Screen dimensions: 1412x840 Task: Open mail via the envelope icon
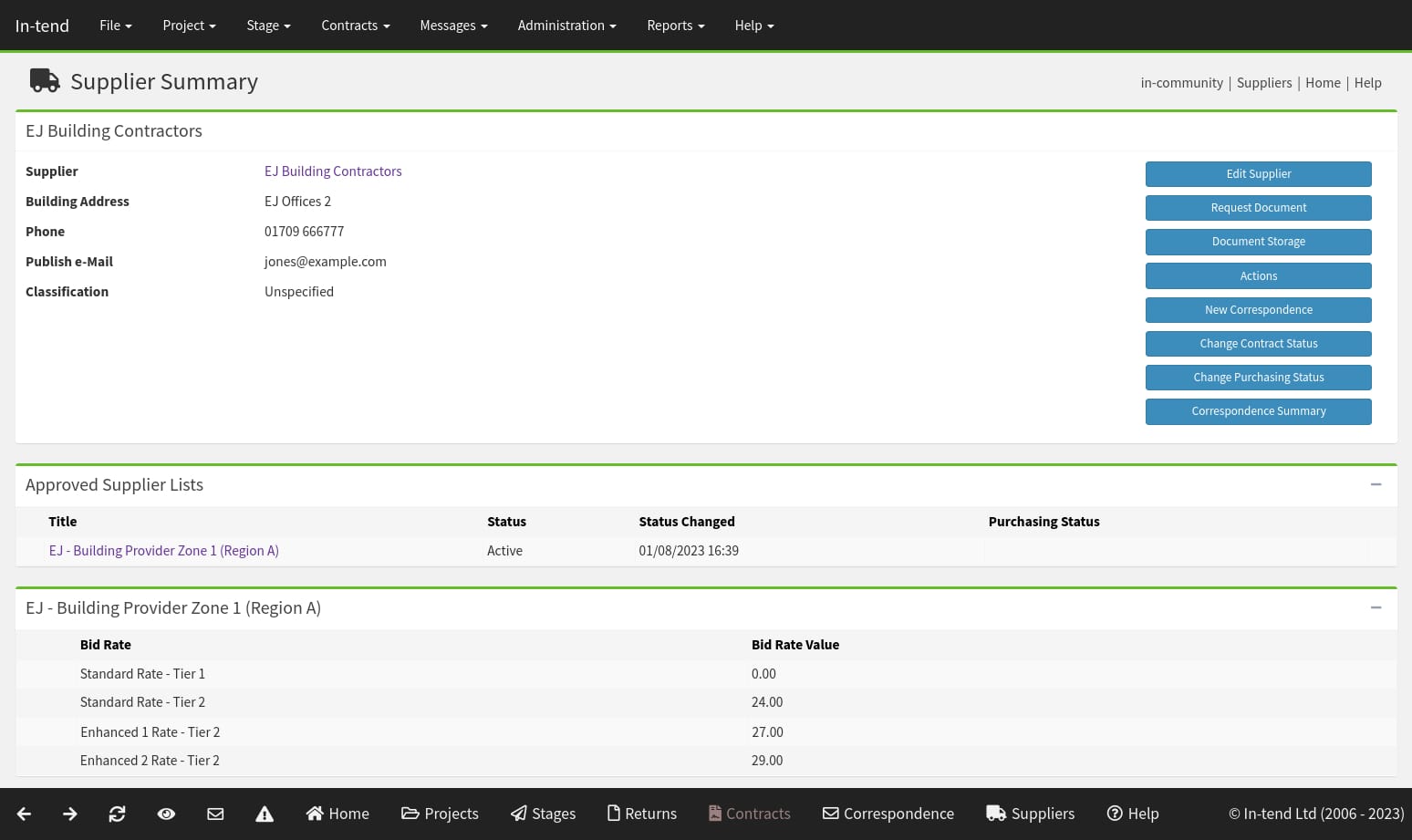[215, 813]
